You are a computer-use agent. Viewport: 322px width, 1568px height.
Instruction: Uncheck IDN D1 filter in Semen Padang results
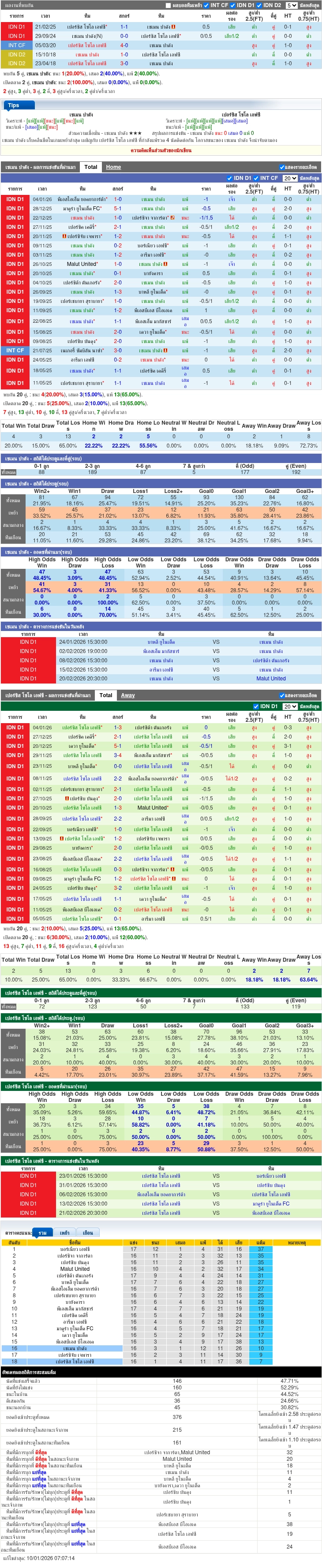coord(229,178)
